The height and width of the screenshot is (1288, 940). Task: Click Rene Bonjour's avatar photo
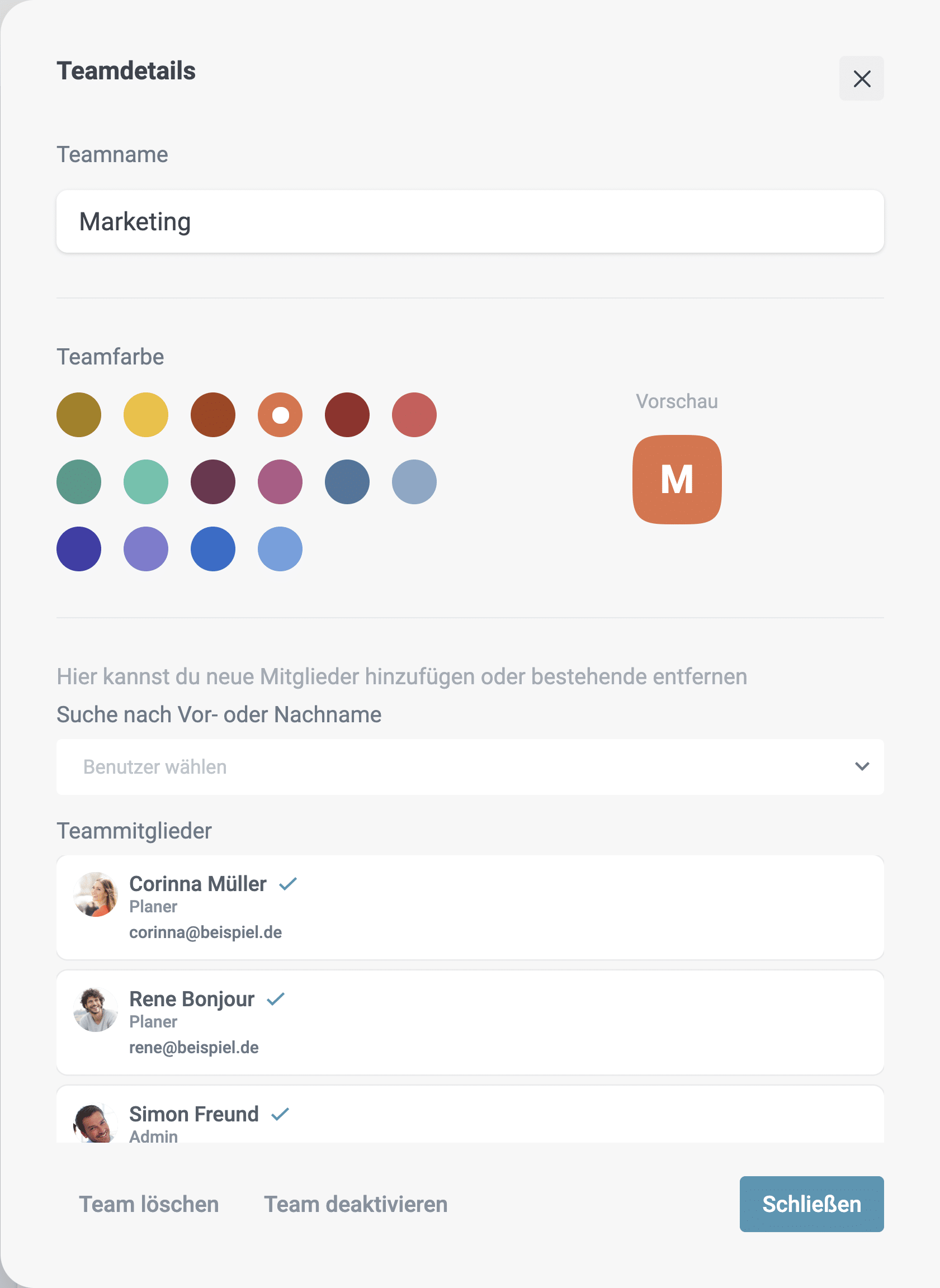point(96,1009)
